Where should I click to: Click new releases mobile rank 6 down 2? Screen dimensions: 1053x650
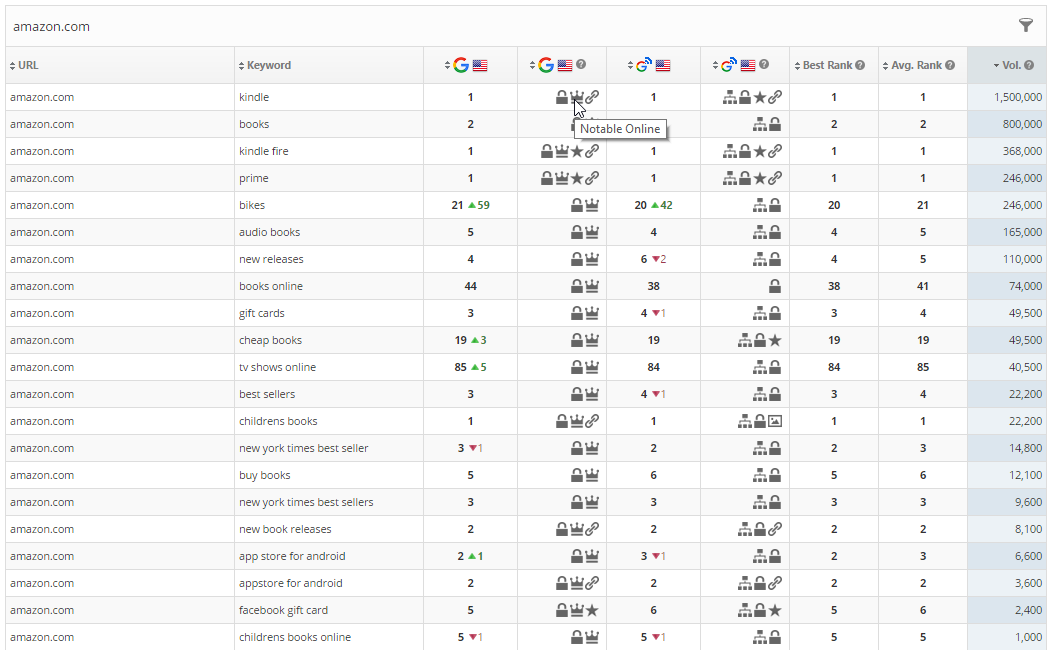(x=653, y=259)
